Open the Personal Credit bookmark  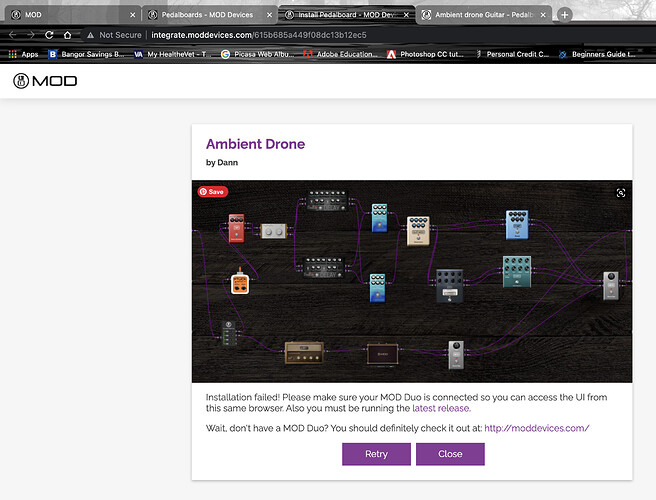(513, 54)
